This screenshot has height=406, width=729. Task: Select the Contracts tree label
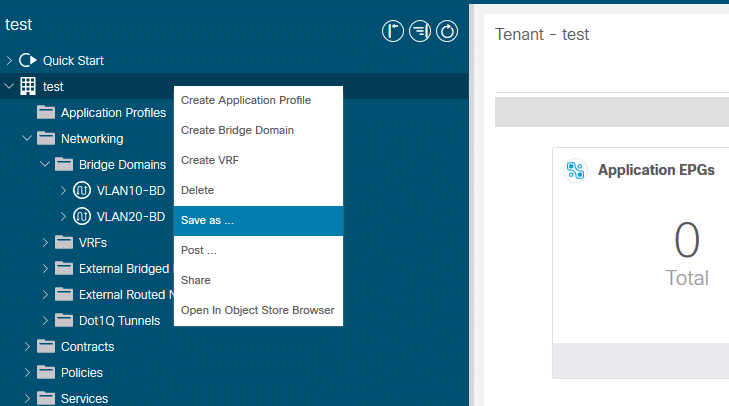(x=87, y=347)
